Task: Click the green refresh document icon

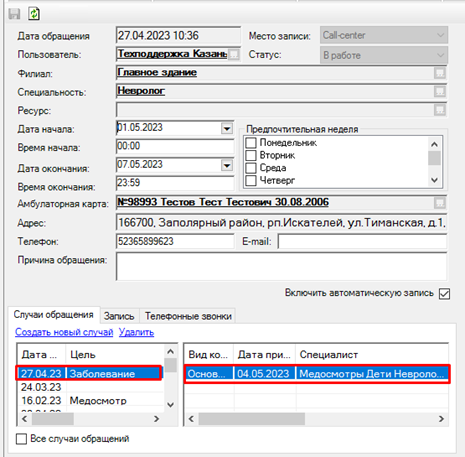Action: click(x=34, y=14)
